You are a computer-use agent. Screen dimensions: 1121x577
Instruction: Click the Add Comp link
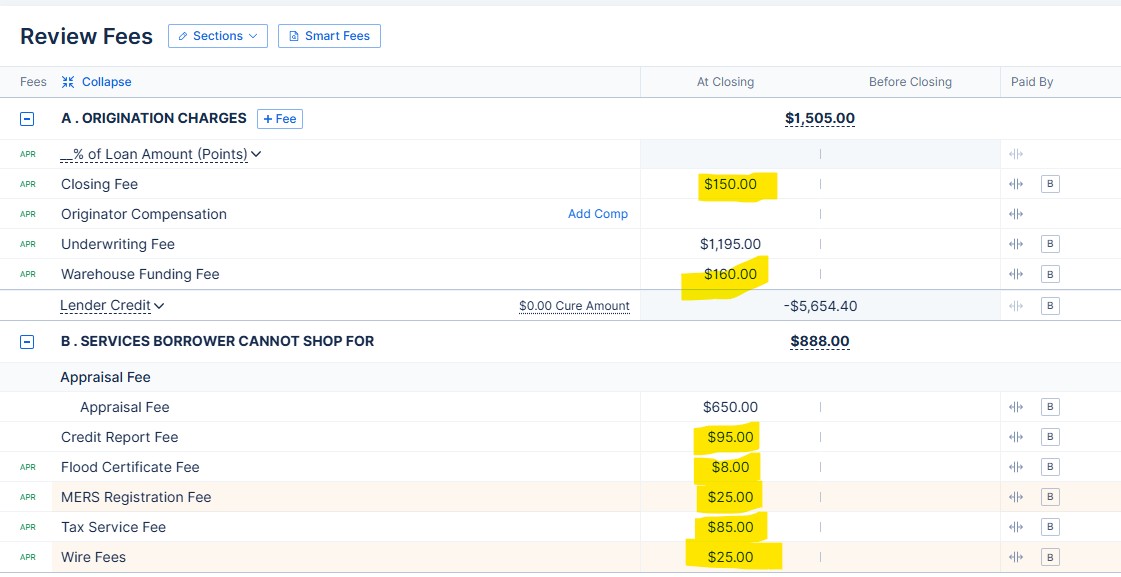(x=598, y=214)
